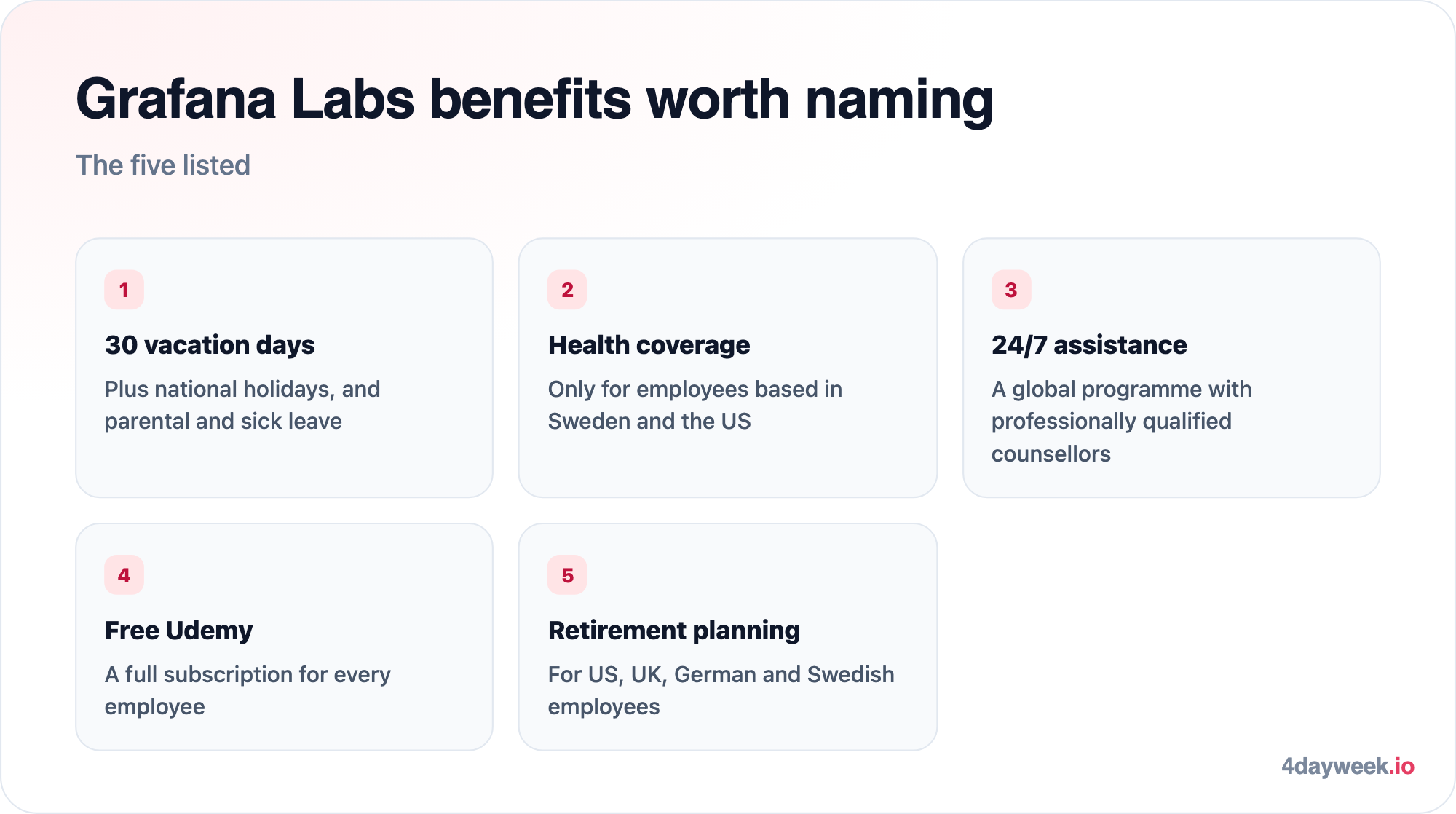The height and width of the screenshot is (814, 1456).
Task: Click the 'Free Udemy' card heading
Action: [178, 631]
